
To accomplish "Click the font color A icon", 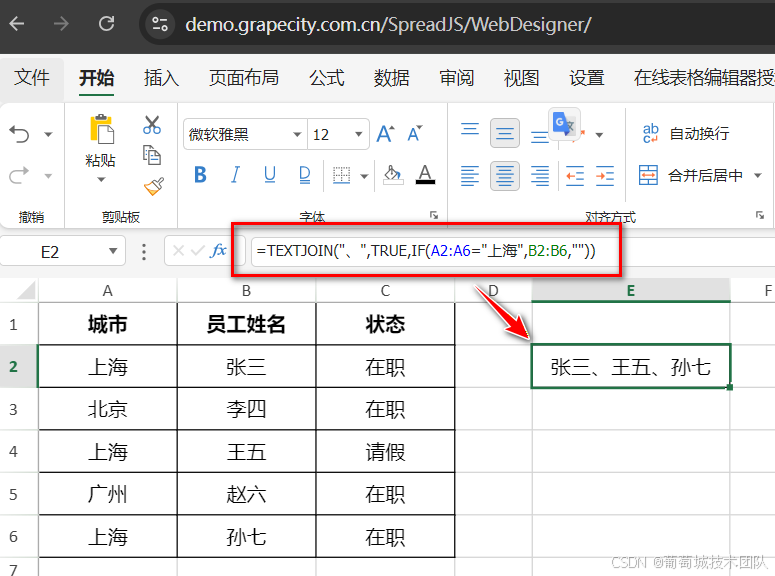I will (x=425, y=175).
